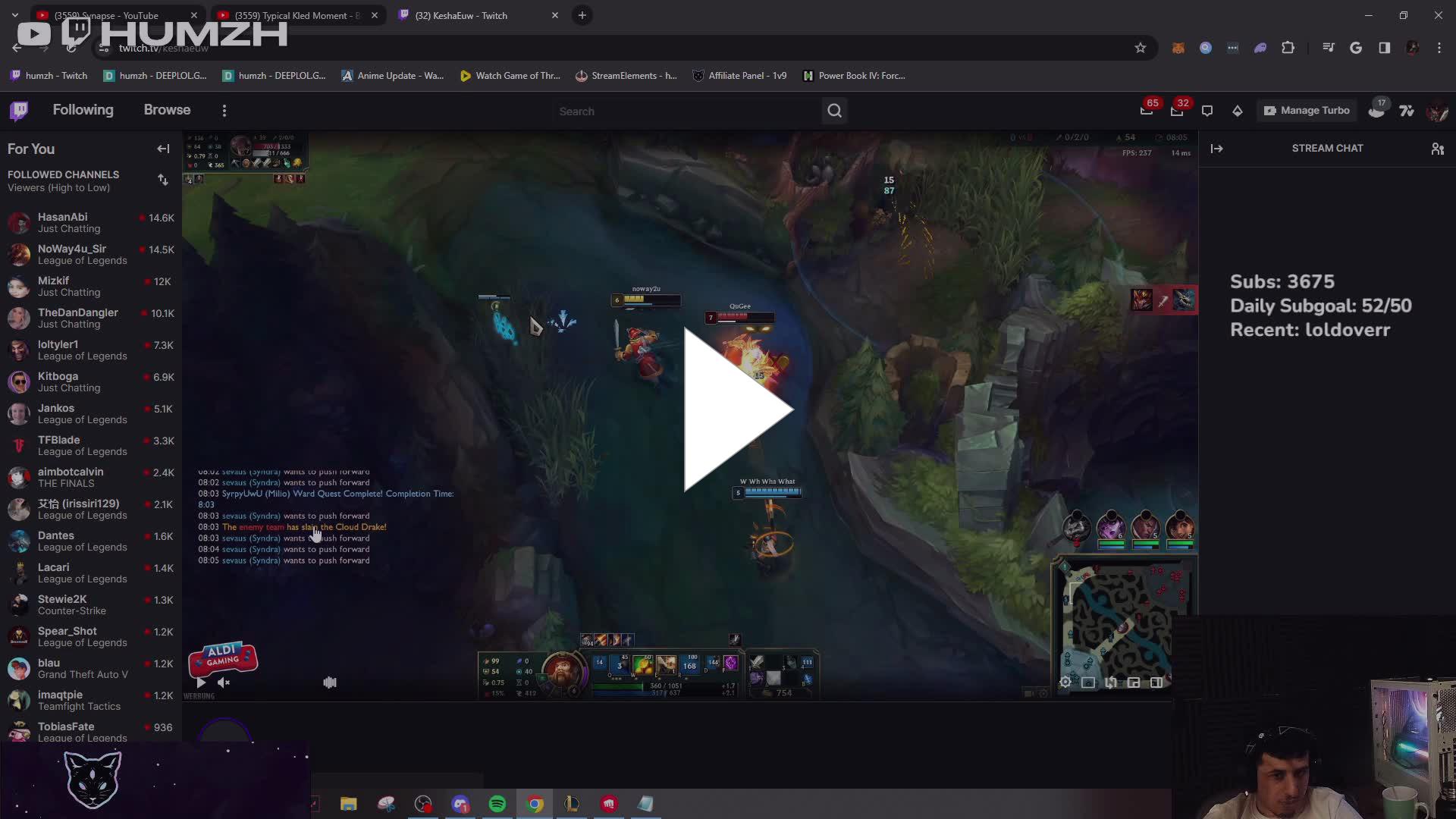Open Manage Turbo
Screen dimensions: 1456x819
click(x=1307, y=111)
